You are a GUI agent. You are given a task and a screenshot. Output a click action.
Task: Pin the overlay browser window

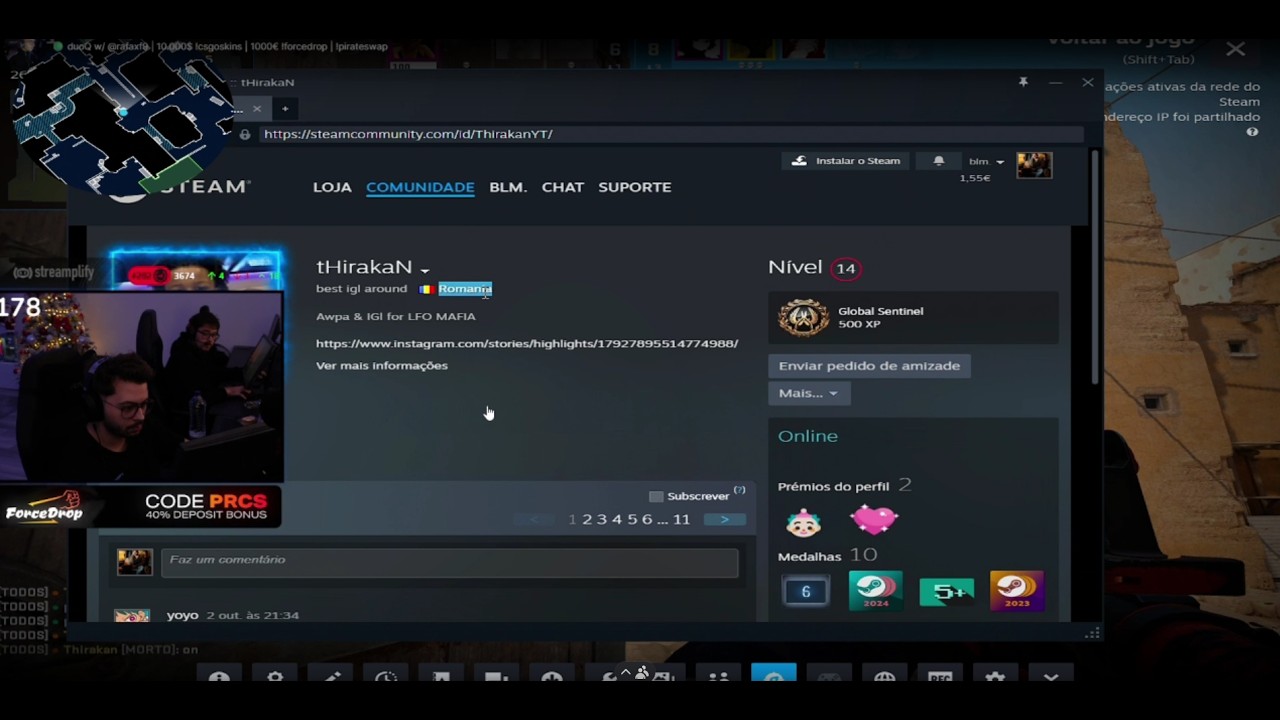pos(1023,82)
